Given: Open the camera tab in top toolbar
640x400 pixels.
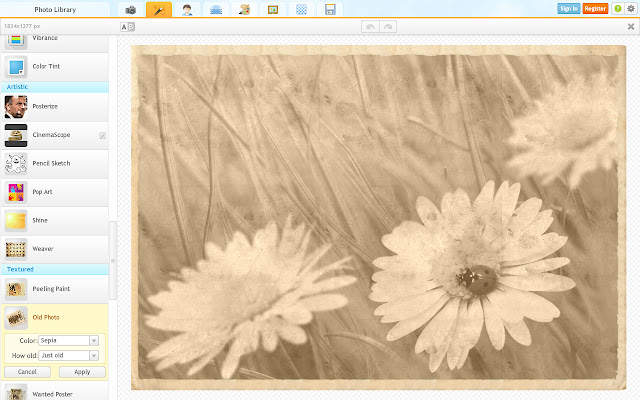Looking at the screenshot, I should coord(130,9).
